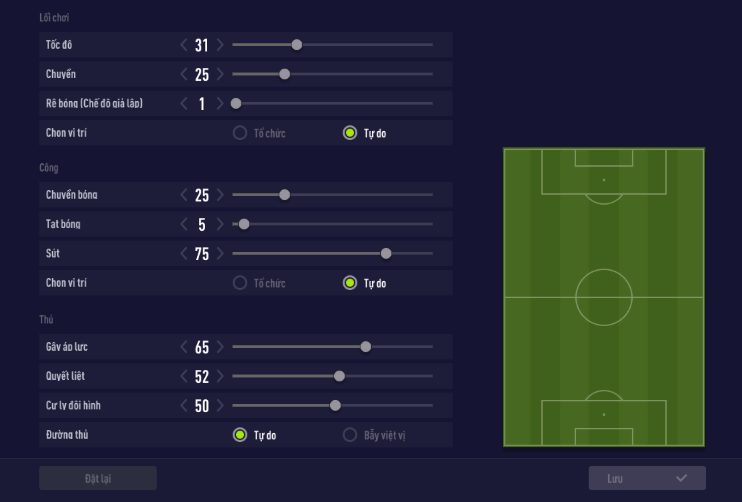The image size is (742, 502).
Task: Click the Sút slider handle
Action: [386, 254]
